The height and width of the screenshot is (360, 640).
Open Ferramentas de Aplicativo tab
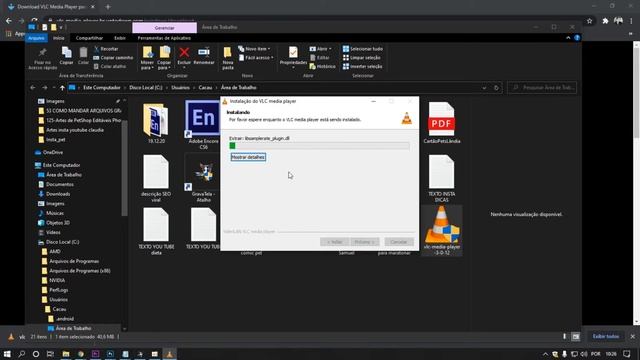click(x=164, y=38)
